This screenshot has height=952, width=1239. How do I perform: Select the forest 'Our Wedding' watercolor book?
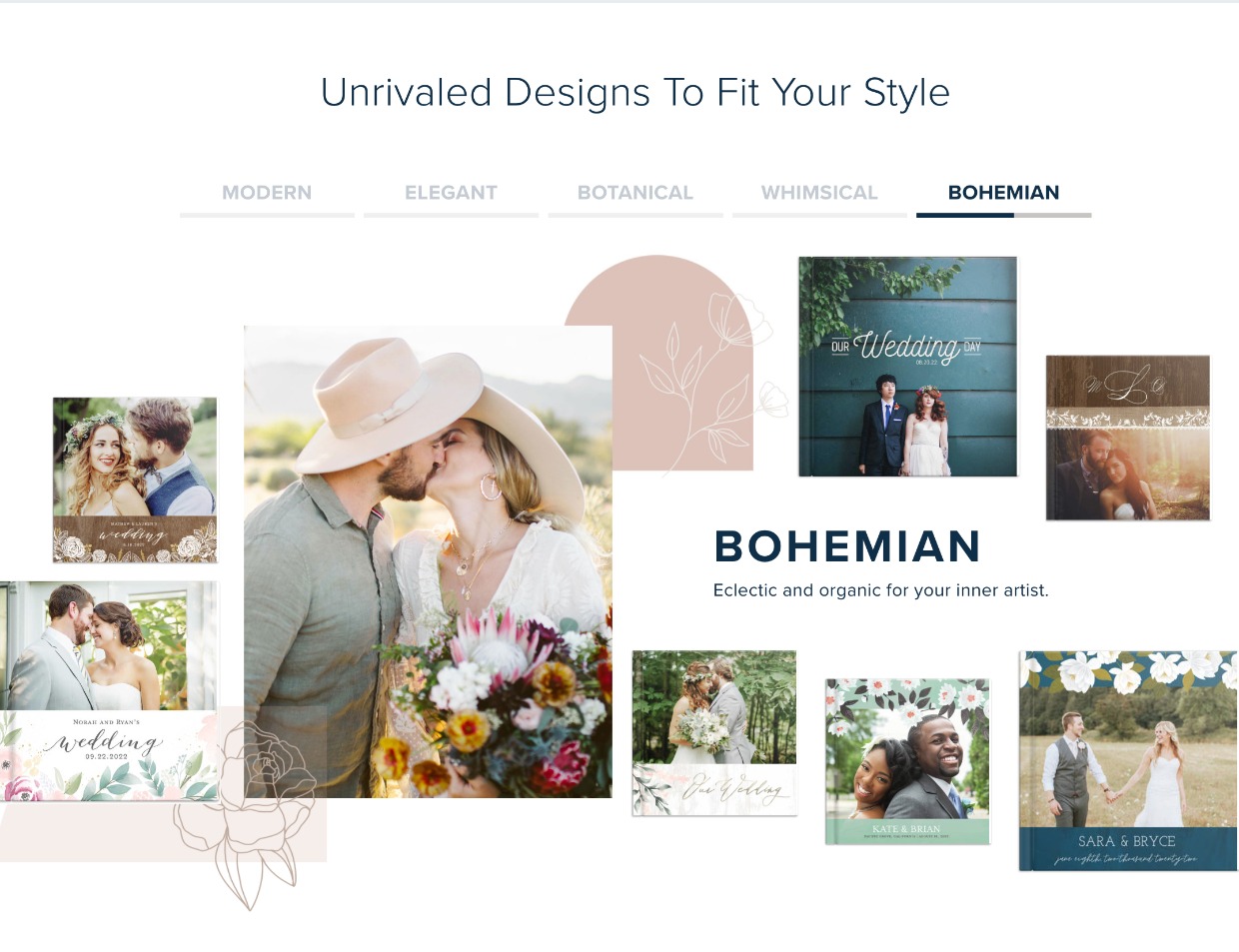pyautogui.click(x=714, y=733)
